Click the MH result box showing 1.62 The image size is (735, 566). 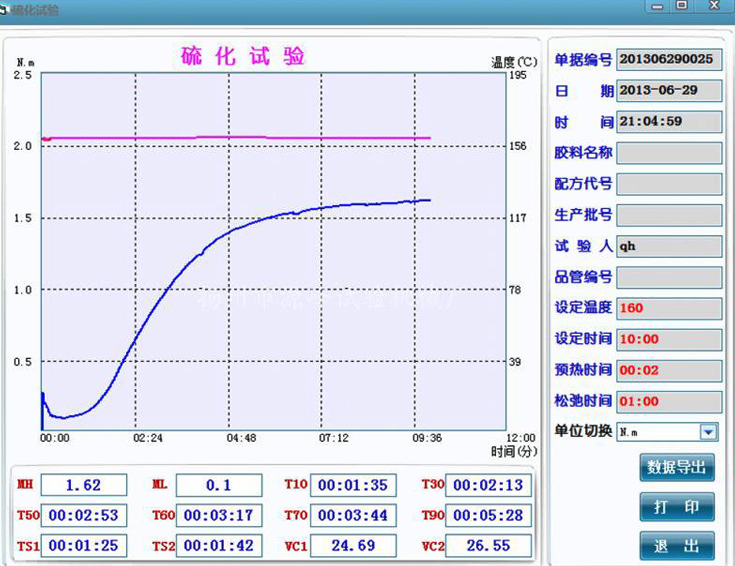[x=84, y=485]
